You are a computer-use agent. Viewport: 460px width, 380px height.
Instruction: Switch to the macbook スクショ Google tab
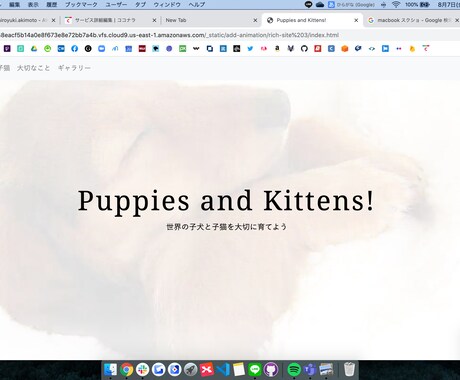point(413,20)
